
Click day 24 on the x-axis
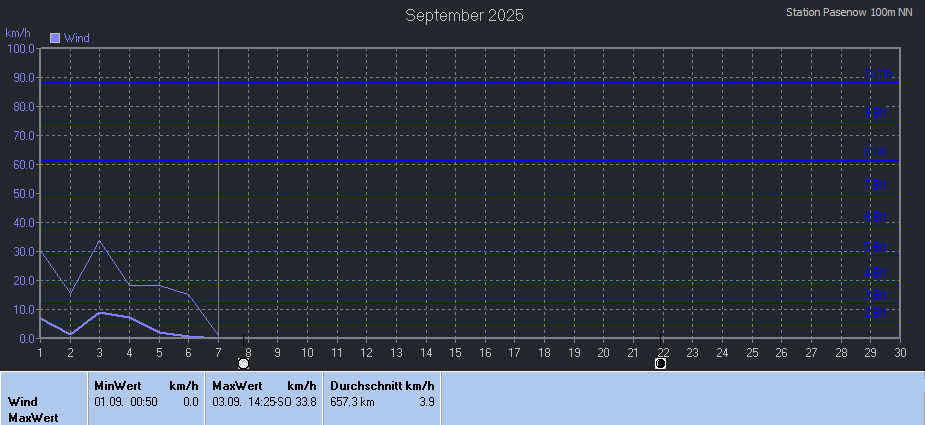pyautogui.click(x=722, y=352)
